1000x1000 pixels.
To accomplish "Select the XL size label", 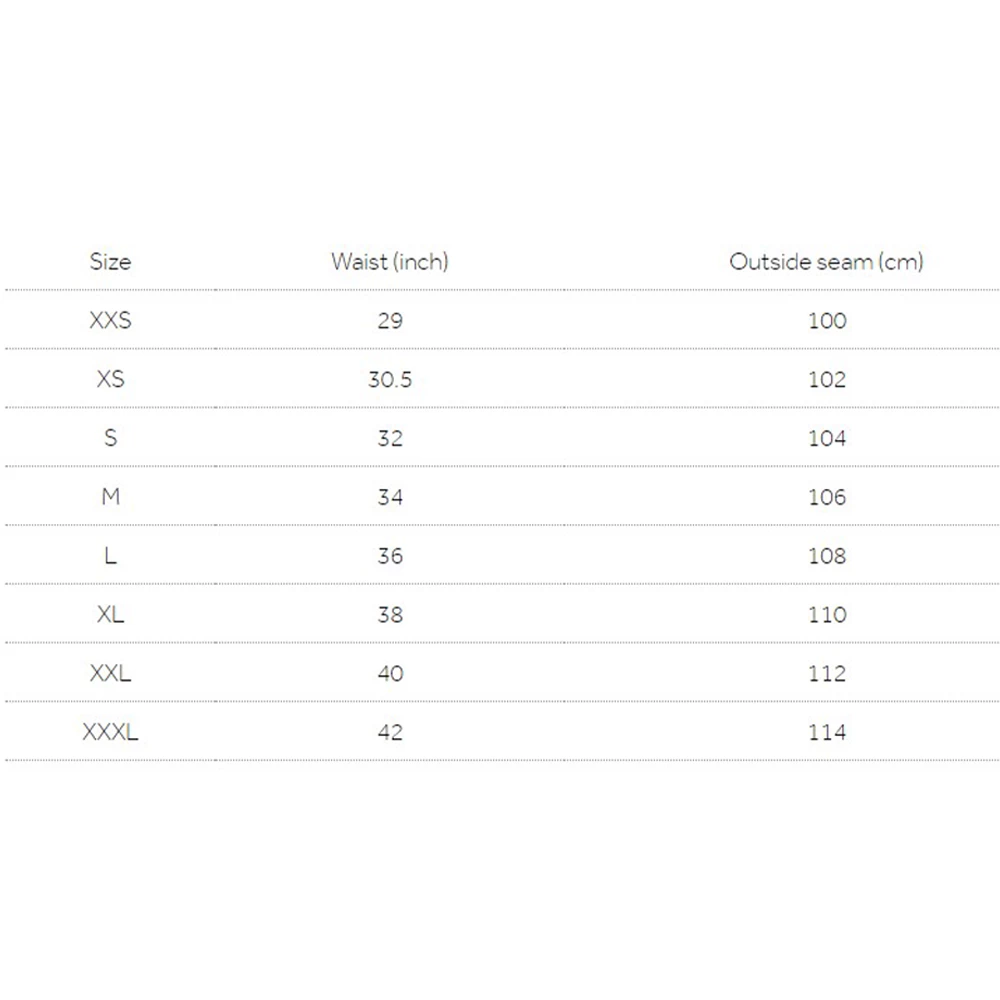I will click(x=110, y=615).
